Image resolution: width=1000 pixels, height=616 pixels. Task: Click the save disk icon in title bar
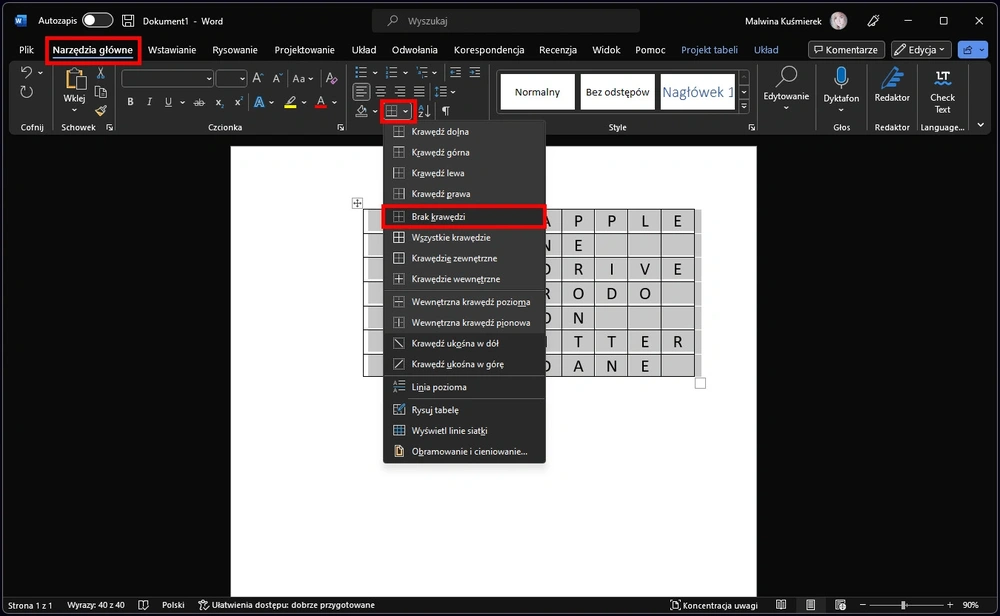pyautogui.click(x=128, y=21)
